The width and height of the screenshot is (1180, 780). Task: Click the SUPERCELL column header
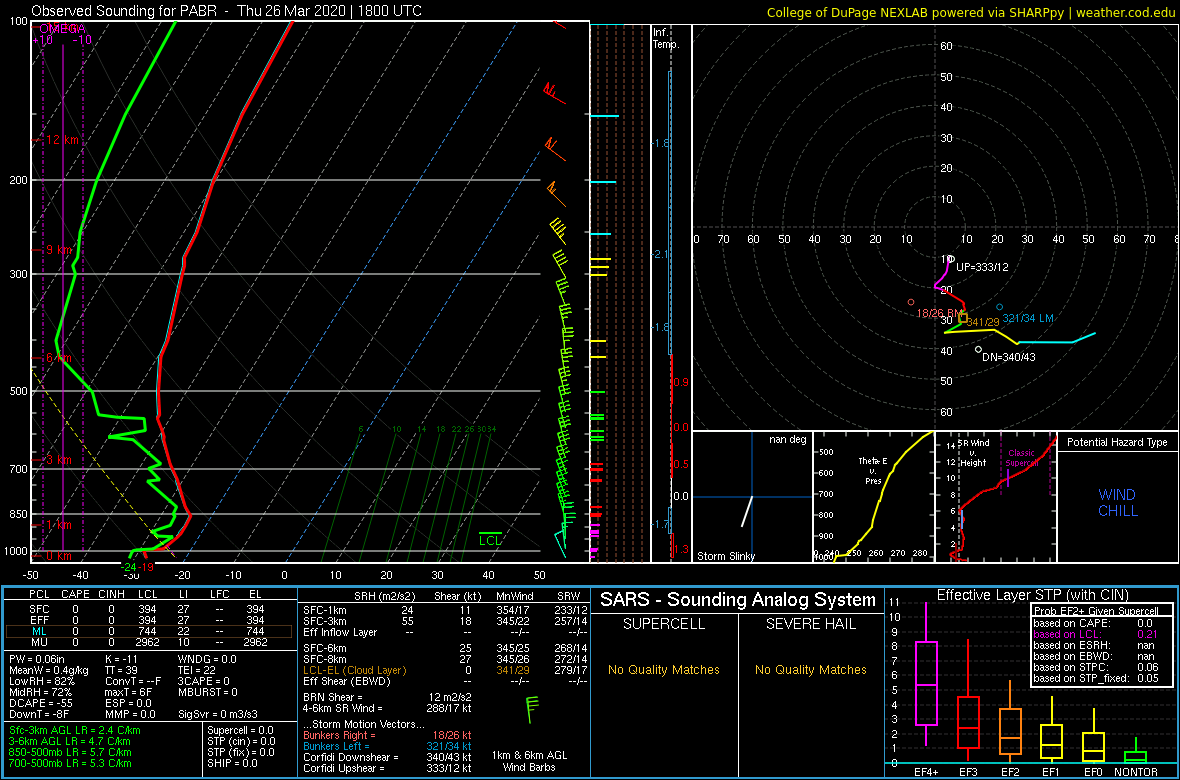point(662,623)
